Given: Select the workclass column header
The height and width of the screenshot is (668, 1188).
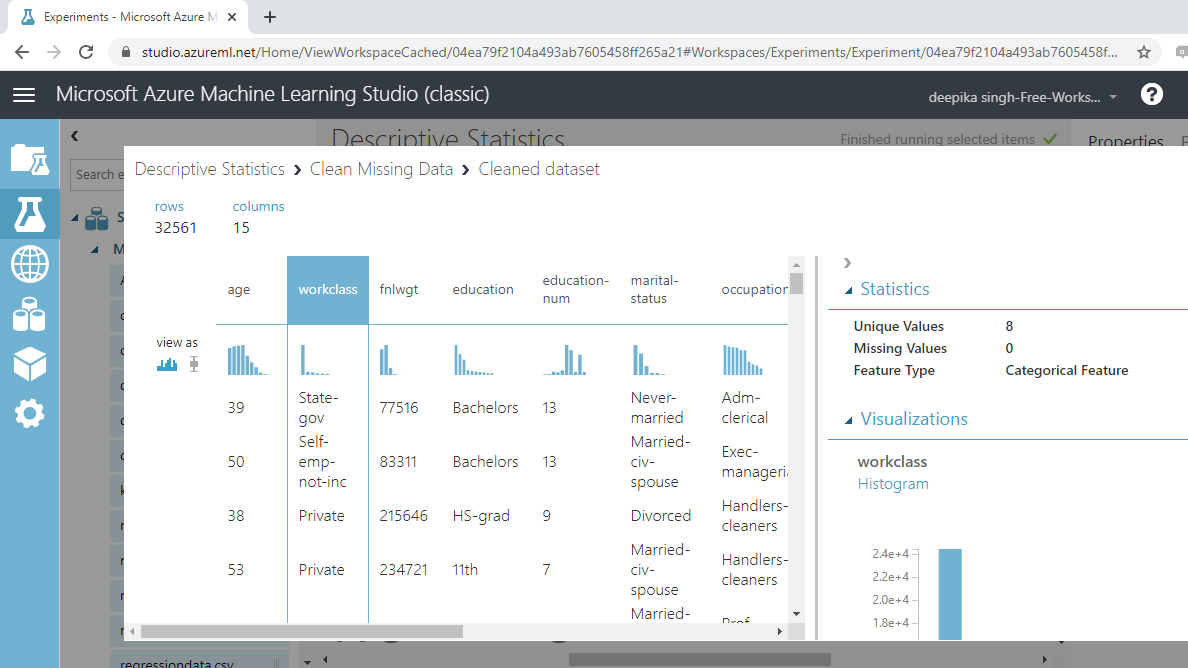Looking at the screenshot, I should click(328, 289).
